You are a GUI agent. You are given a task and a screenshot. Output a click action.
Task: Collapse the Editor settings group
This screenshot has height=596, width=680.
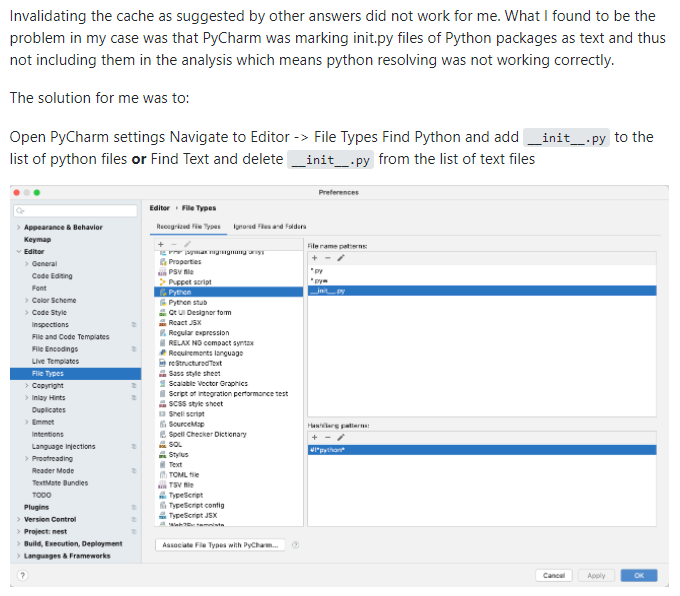19,252
